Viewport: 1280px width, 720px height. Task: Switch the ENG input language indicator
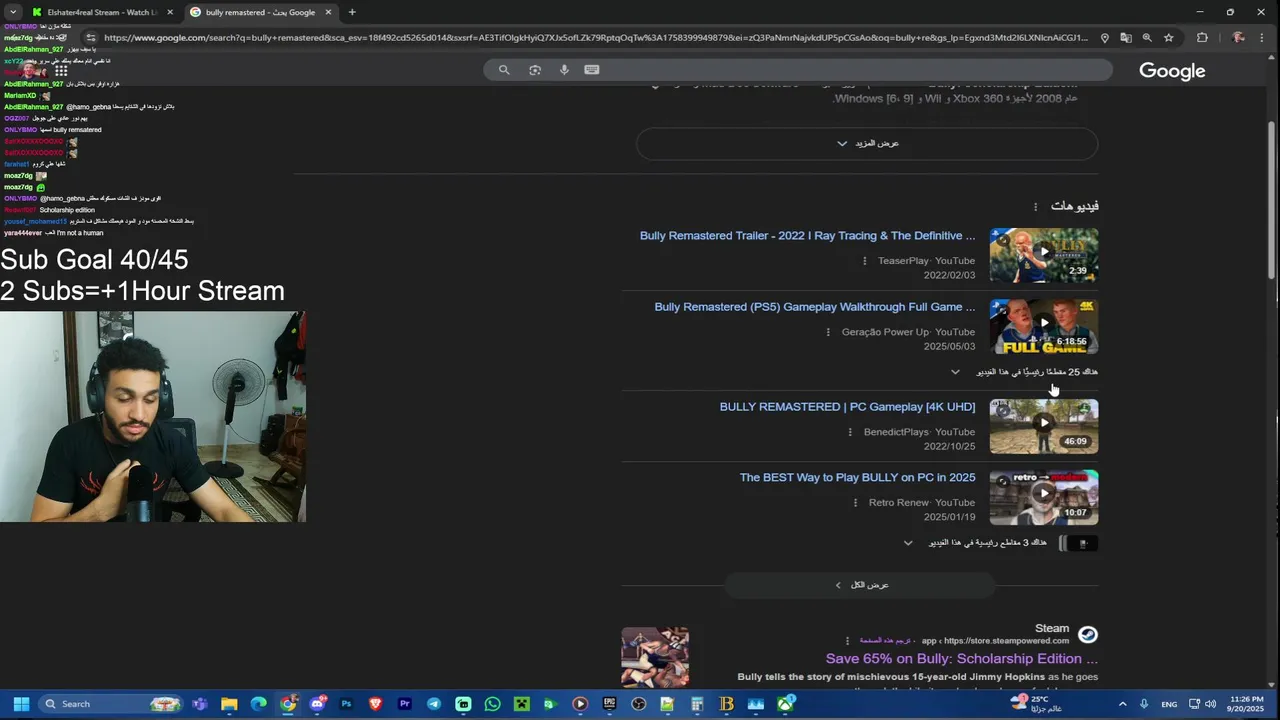1168,704
